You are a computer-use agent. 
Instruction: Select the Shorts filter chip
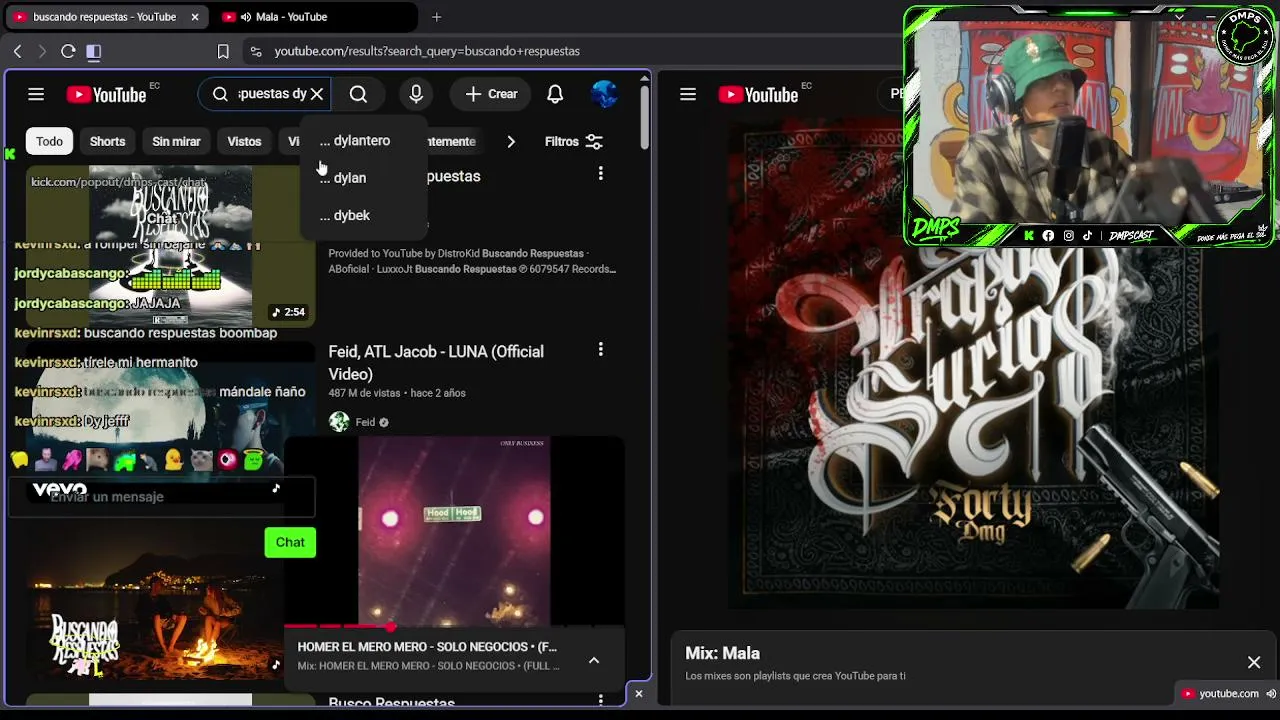click(107, 141)
